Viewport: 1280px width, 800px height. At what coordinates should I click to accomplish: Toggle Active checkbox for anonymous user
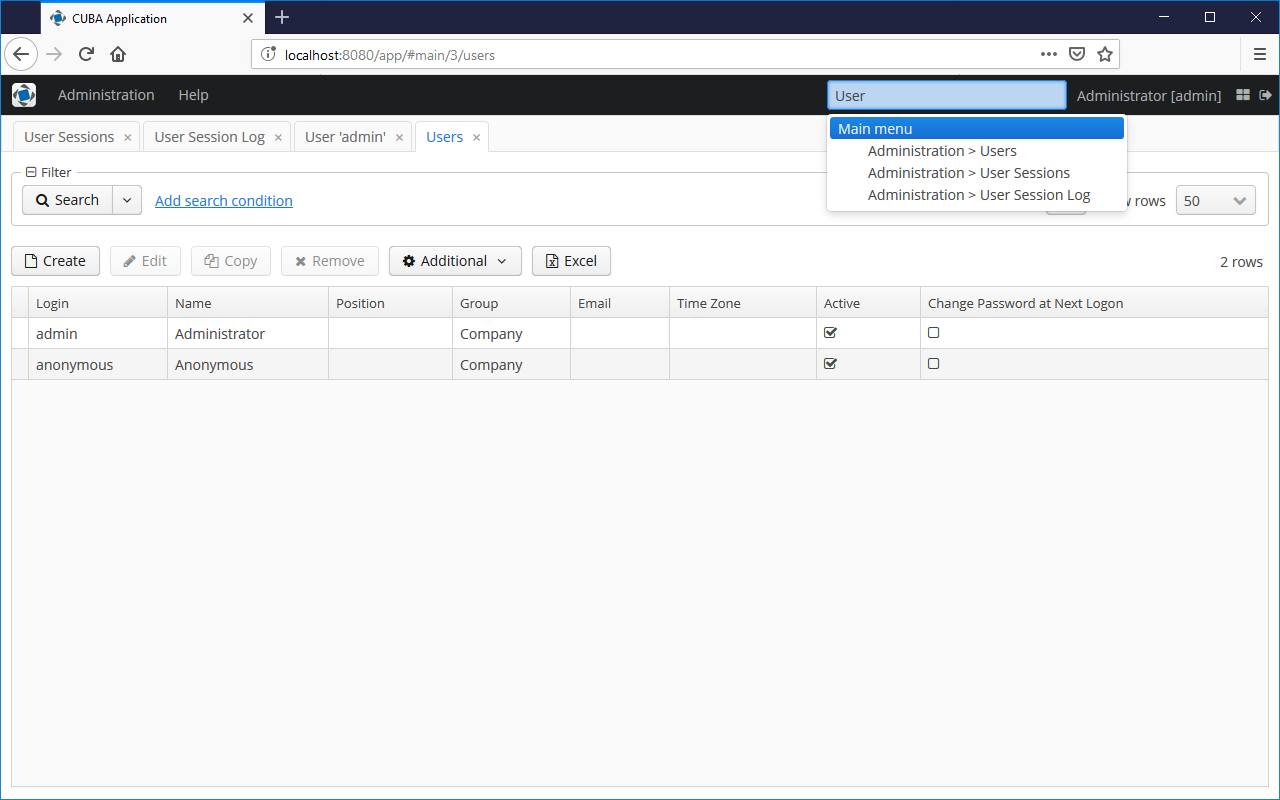coord(830,364)
